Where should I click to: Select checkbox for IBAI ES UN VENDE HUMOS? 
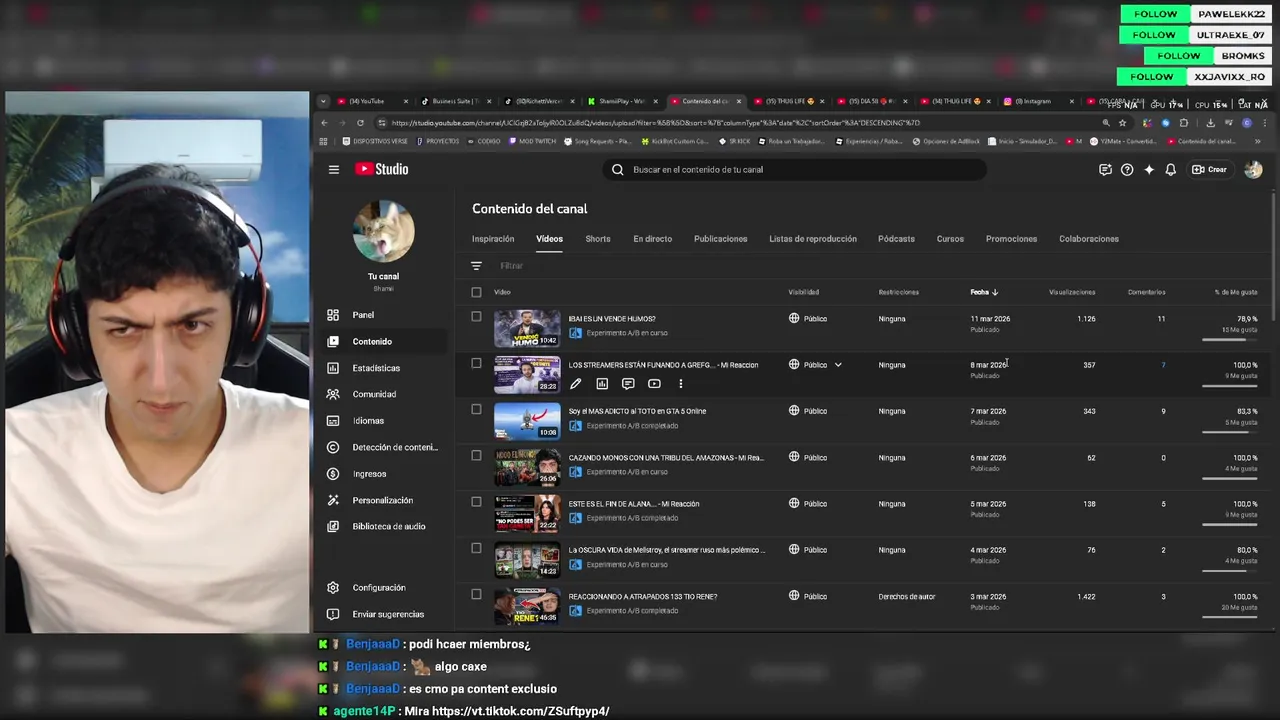(x=476, y=316)
